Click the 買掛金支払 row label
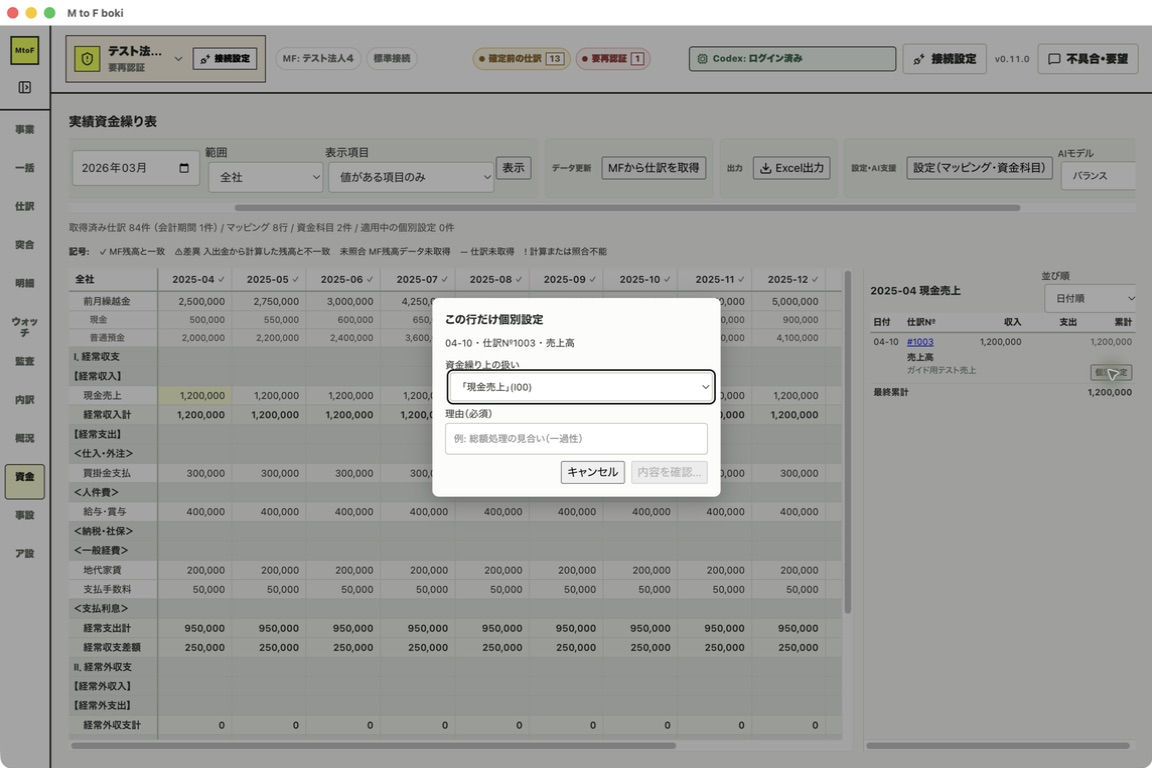Screen dimensions: 1152x768 (107, 473)
